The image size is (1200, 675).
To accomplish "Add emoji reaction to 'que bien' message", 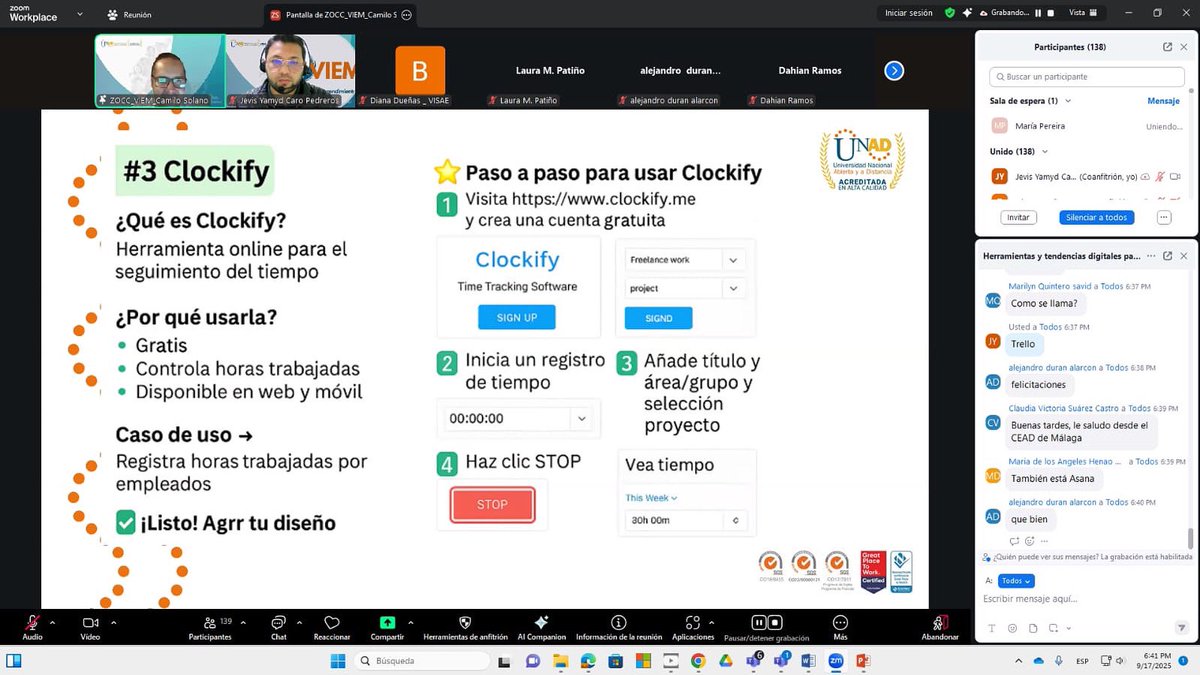I will point(1030,541).
